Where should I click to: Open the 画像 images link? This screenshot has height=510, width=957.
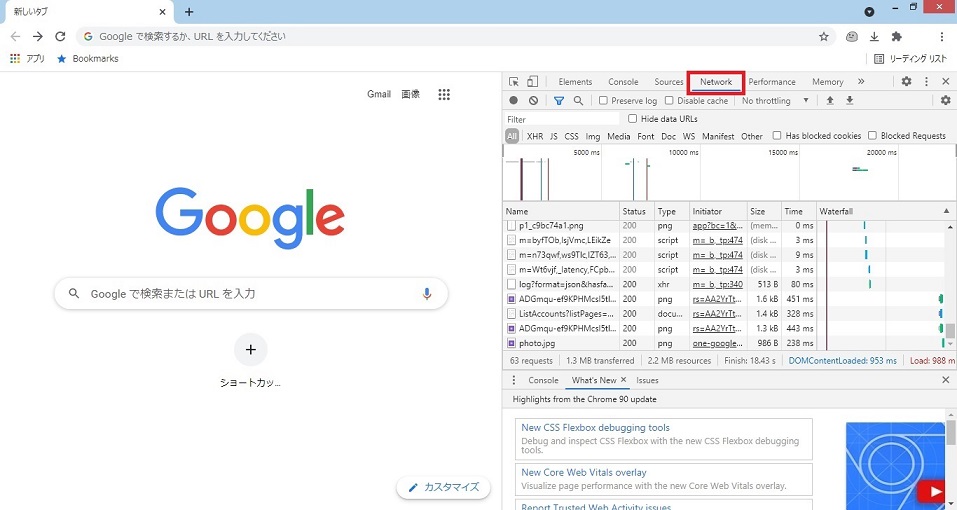pyautogui.click(x=411, y=94)
